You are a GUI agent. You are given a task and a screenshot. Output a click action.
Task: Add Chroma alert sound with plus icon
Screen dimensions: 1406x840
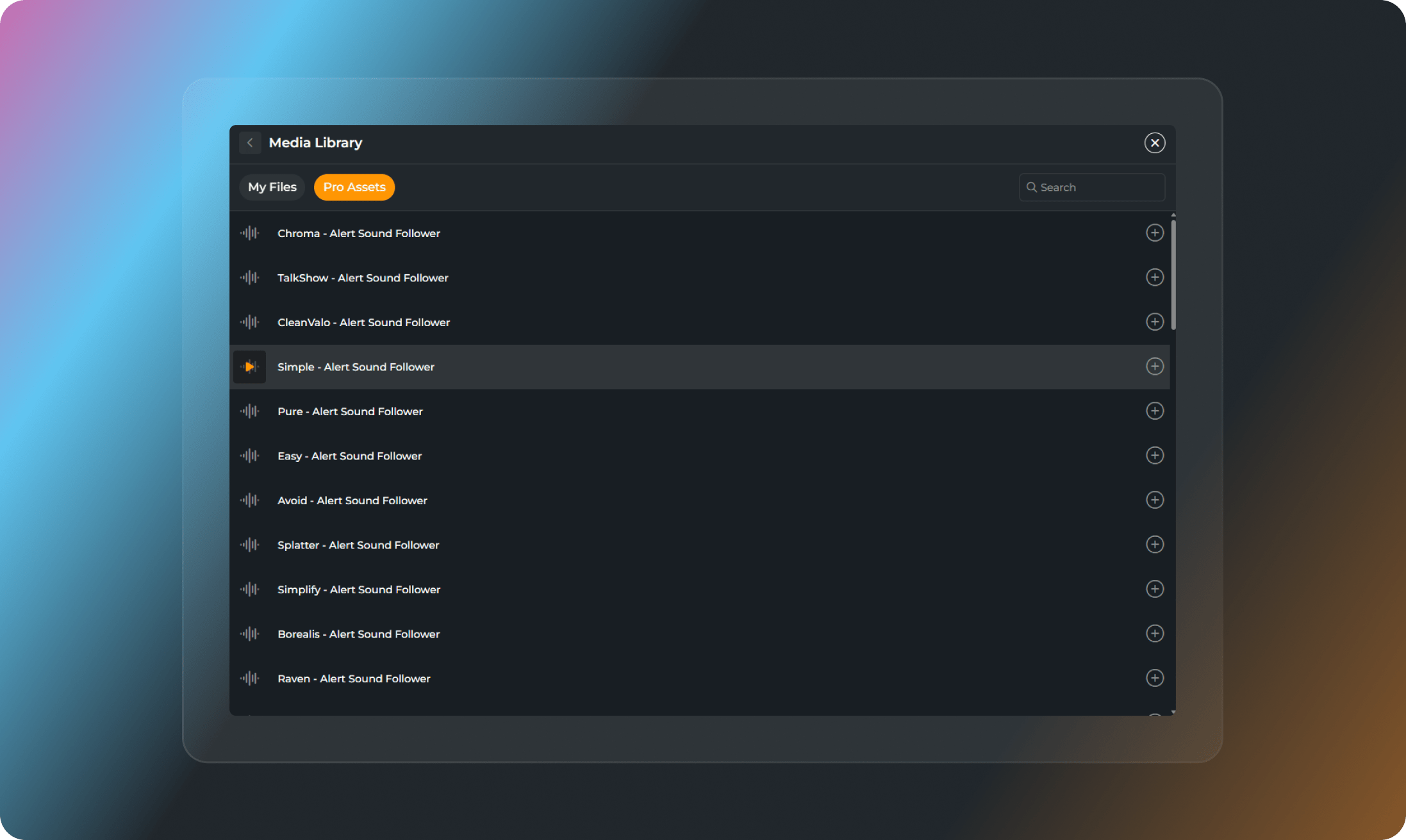[1154, 233]
